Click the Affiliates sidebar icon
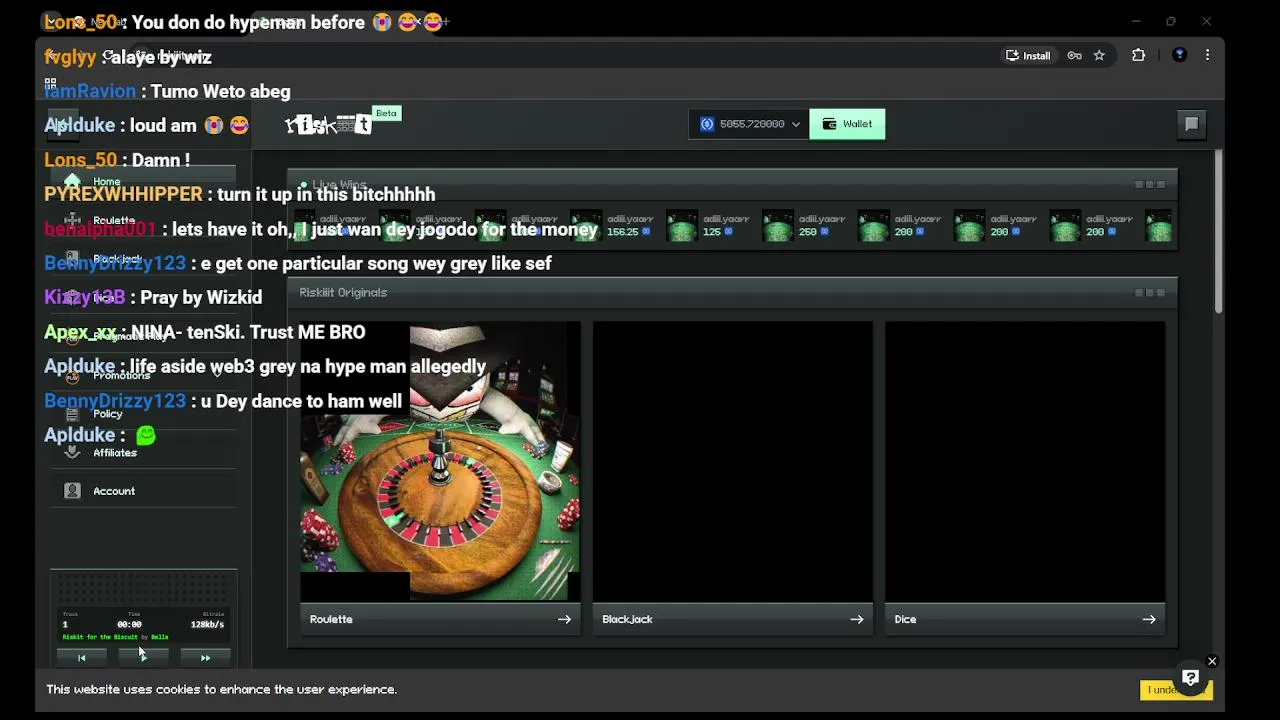 point(72,452)
